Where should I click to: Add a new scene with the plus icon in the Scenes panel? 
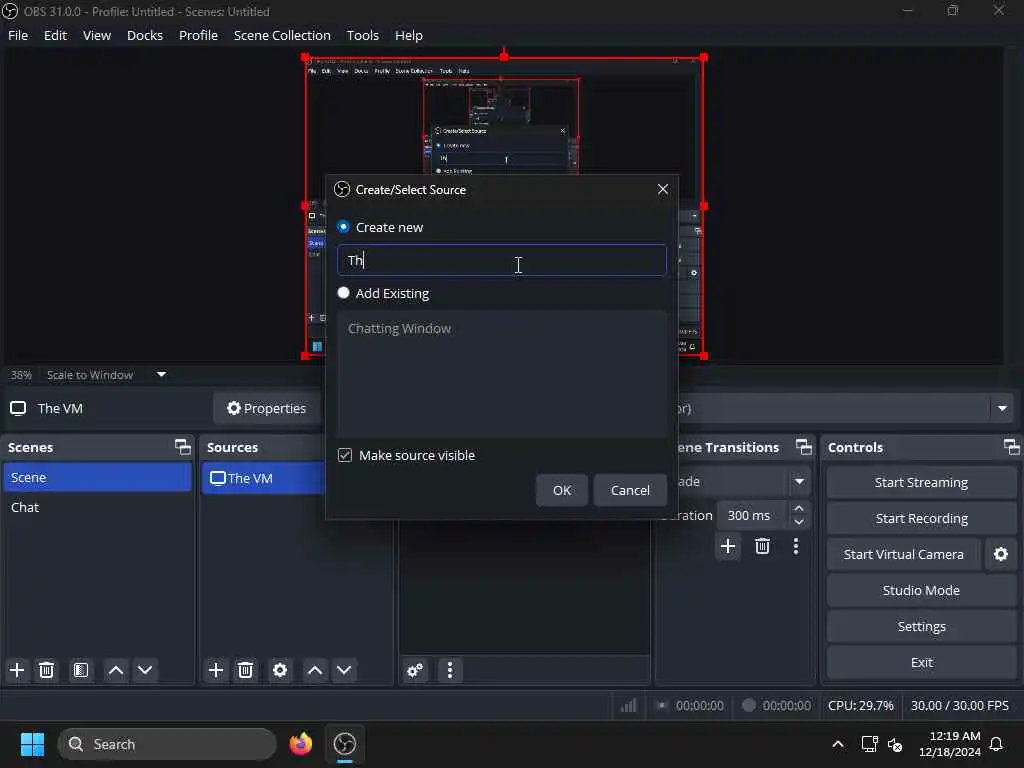[17, 670]
